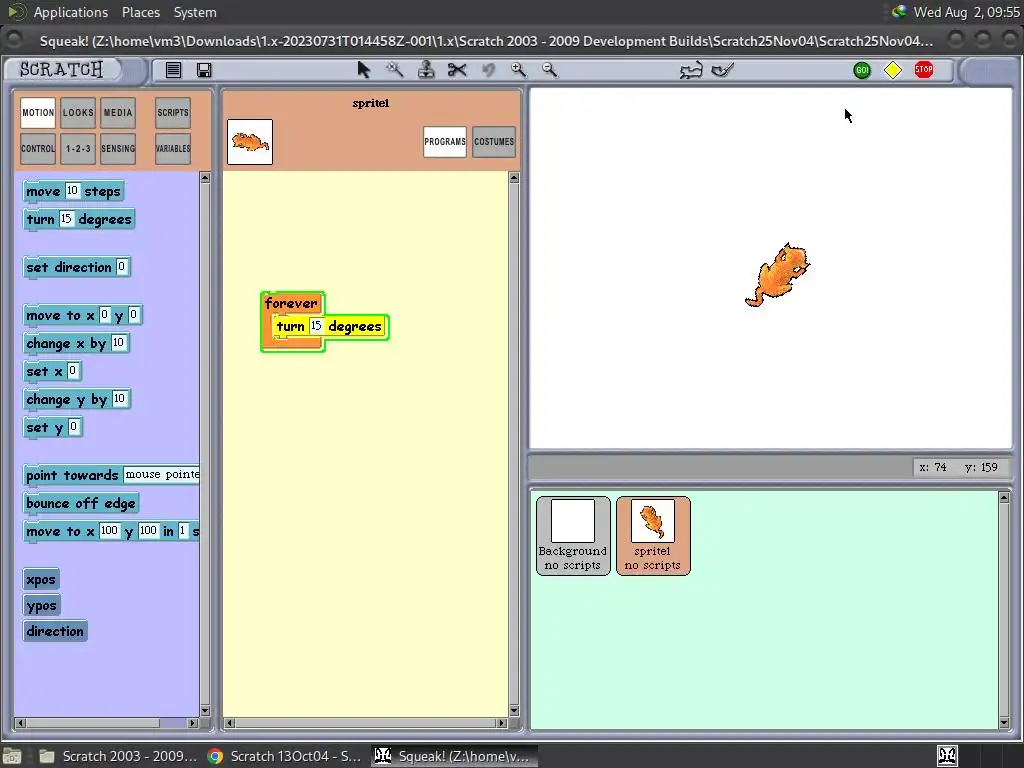This screenshot has width=1024, height=768.
Task: Select the Background thumbnail in sprite list
Action: pyautogui.click(x=573, y=536)
